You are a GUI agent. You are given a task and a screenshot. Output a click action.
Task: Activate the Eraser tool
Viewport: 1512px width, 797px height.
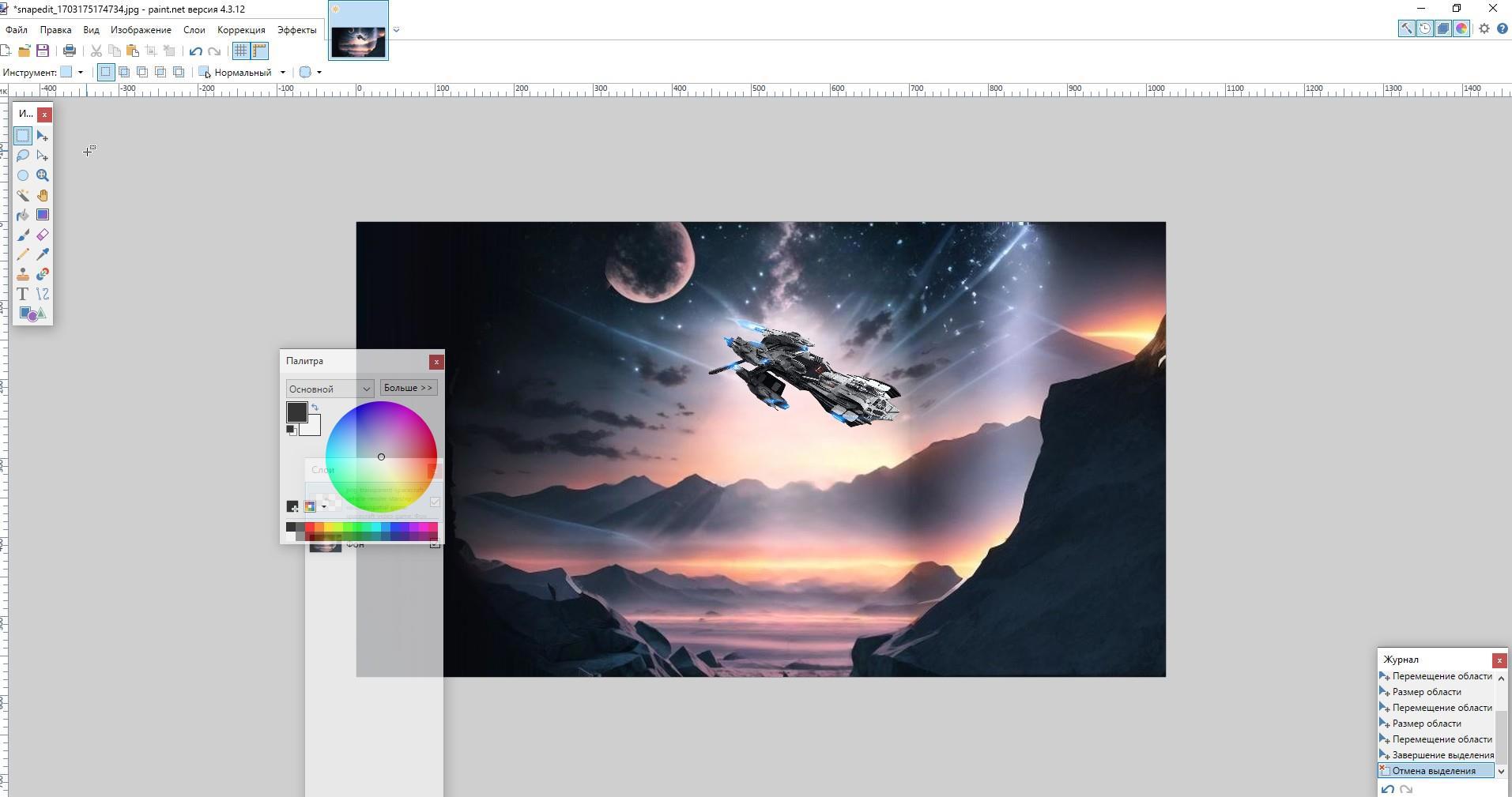point(43,235)
